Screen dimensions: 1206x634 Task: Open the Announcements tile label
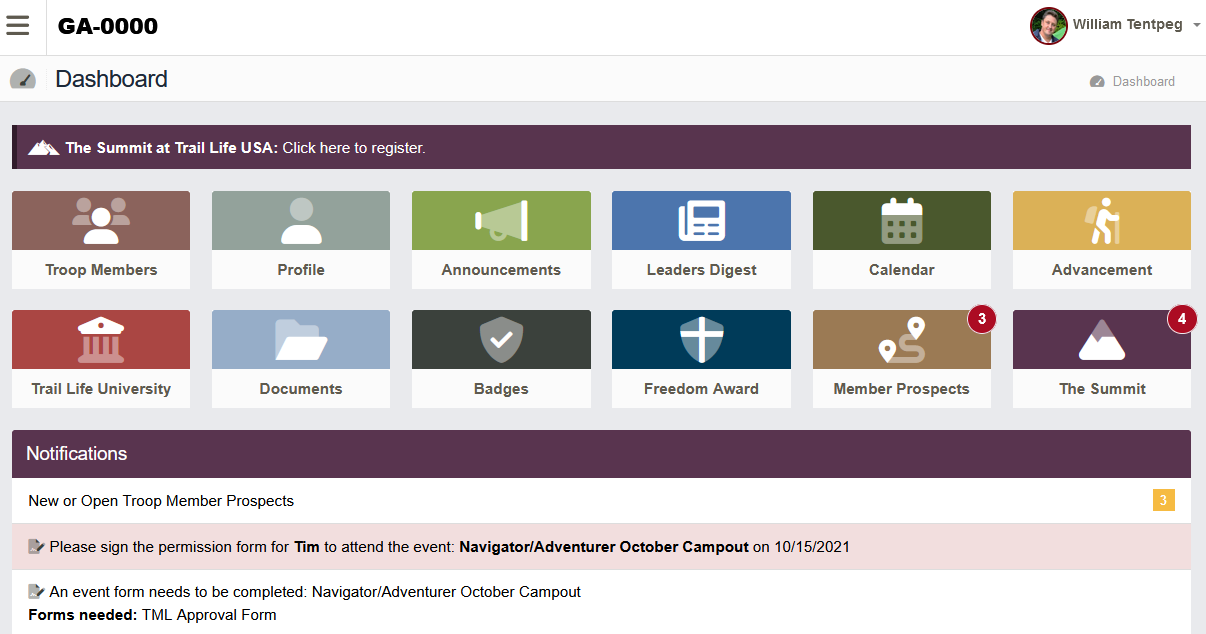pyautogui.click(x=501, y=270)
